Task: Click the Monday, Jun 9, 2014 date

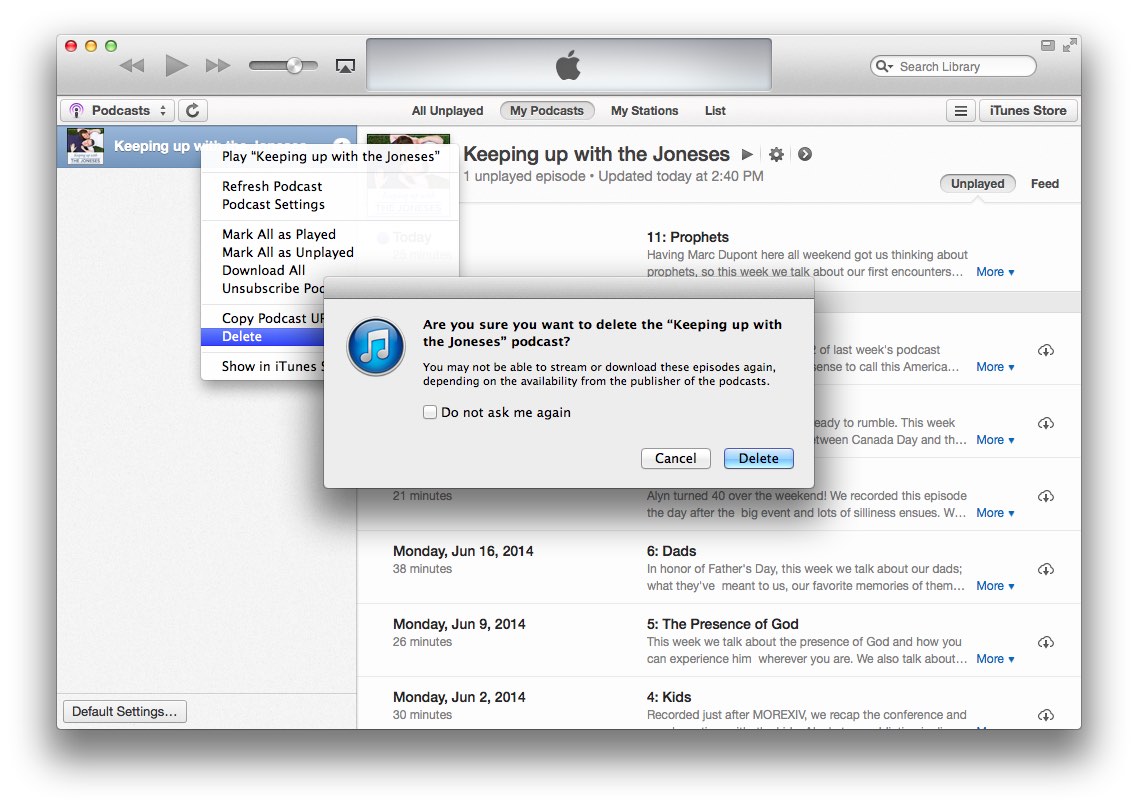Action: [x=459, y=624]
